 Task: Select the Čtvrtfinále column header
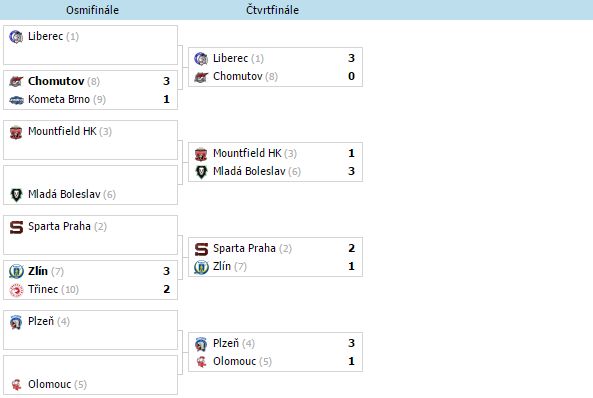(x=272, y=10)
